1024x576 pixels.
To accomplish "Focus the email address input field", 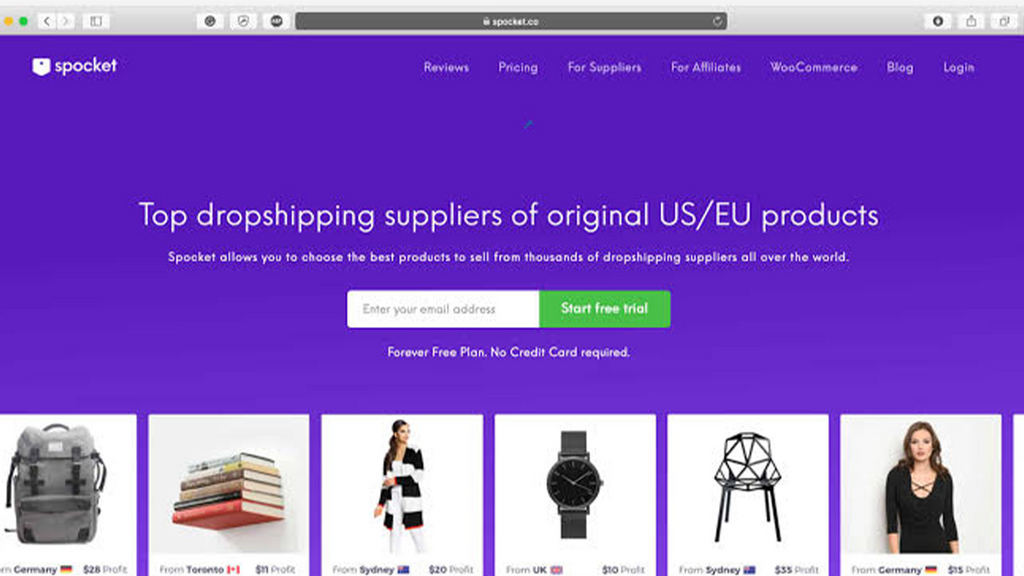I will [443, 309].
